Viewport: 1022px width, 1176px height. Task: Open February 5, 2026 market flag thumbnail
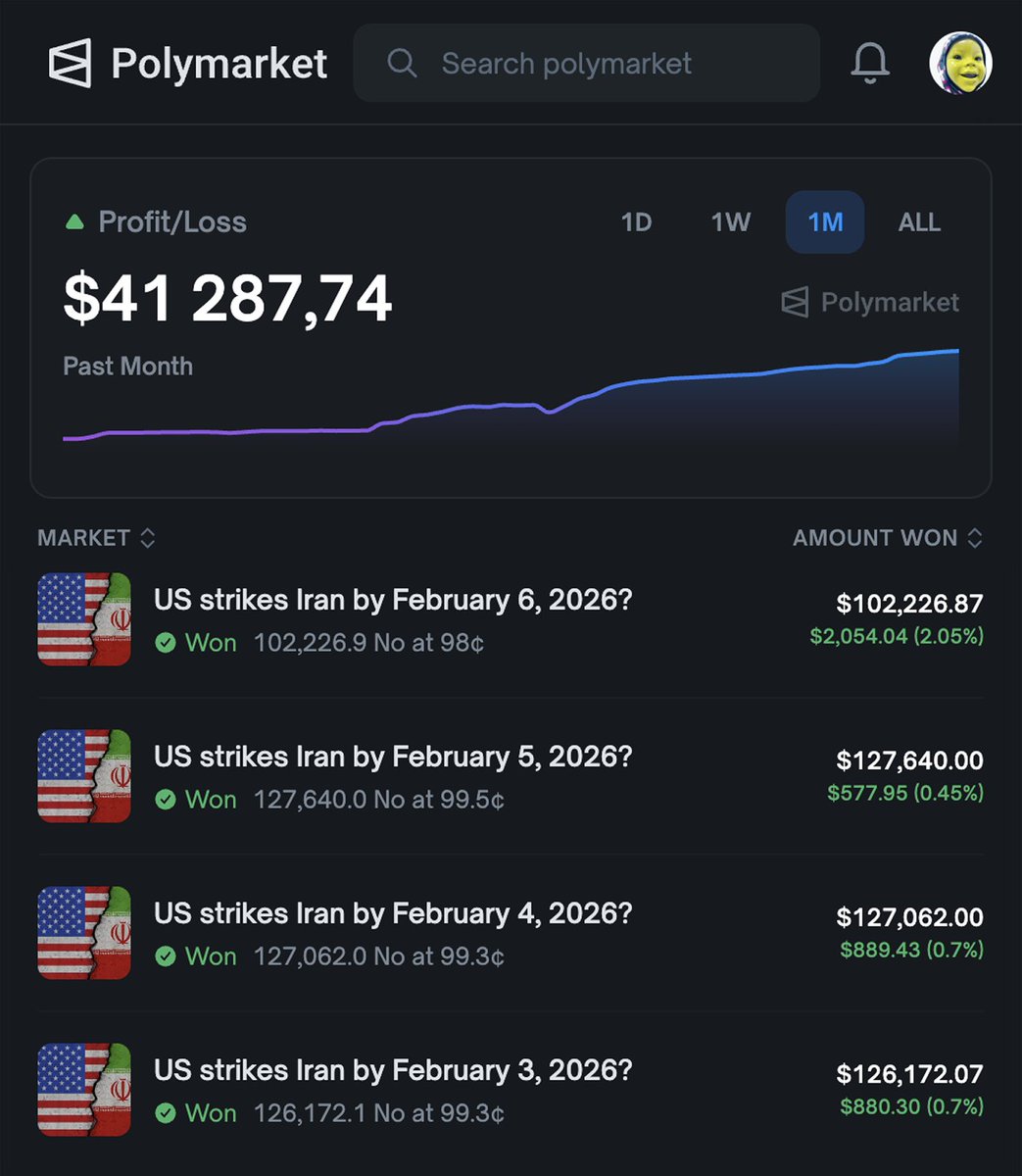[84, 776]
